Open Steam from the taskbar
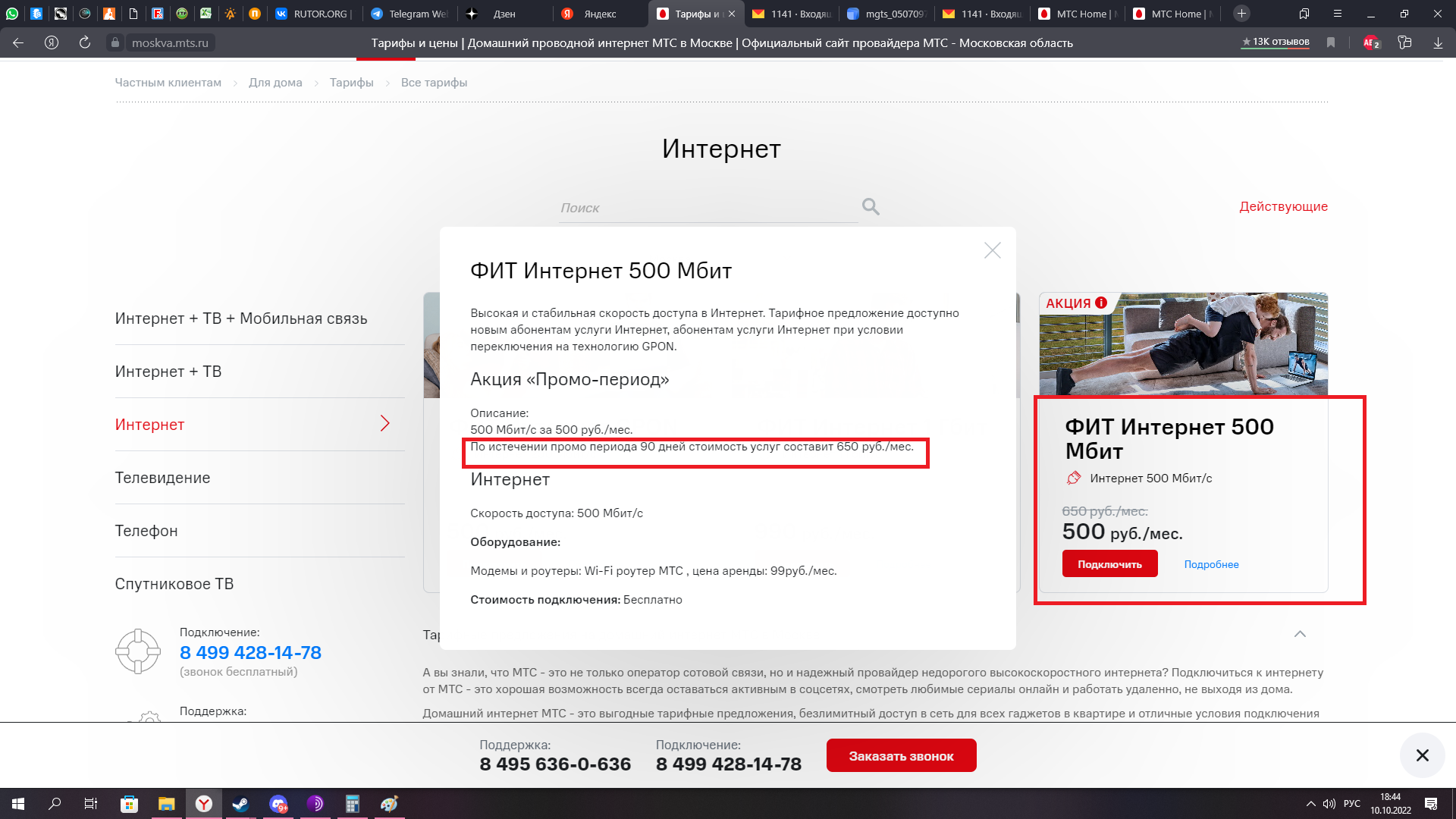The height and width of the screenshot is (819, 1456). click(x=240, y=804)
